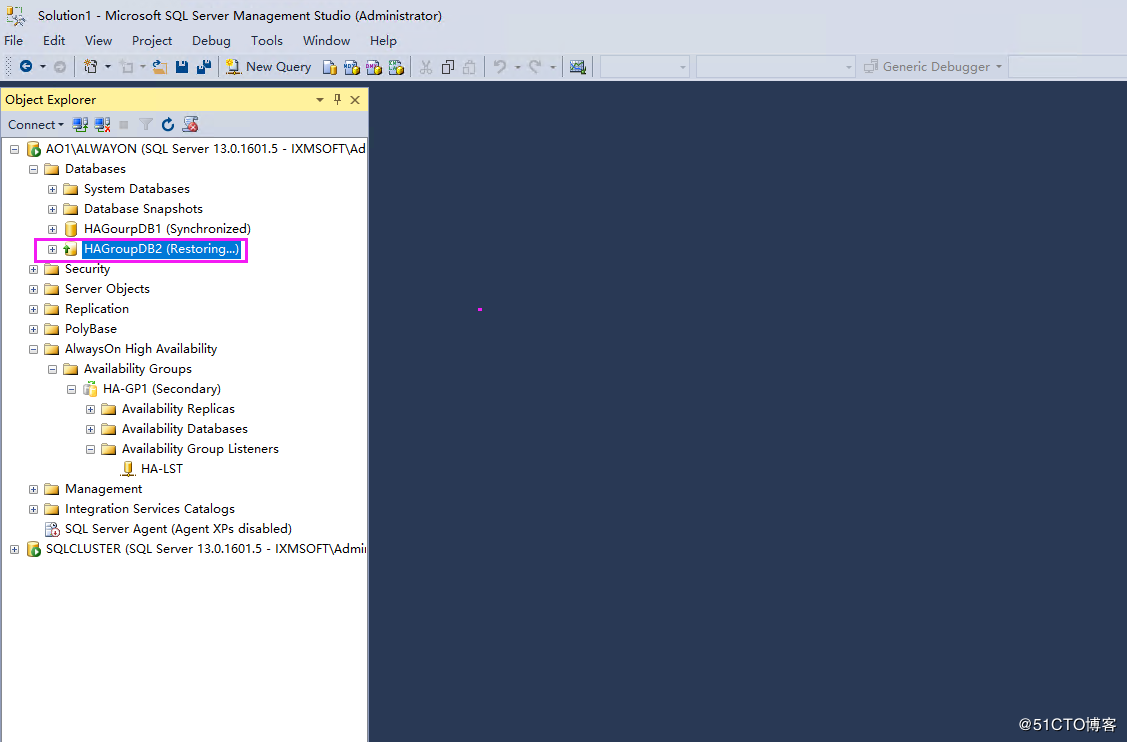The width and height of the screenshot is (1127, 742).
Task: Open the Tools menu
Action: click(266, 41)
